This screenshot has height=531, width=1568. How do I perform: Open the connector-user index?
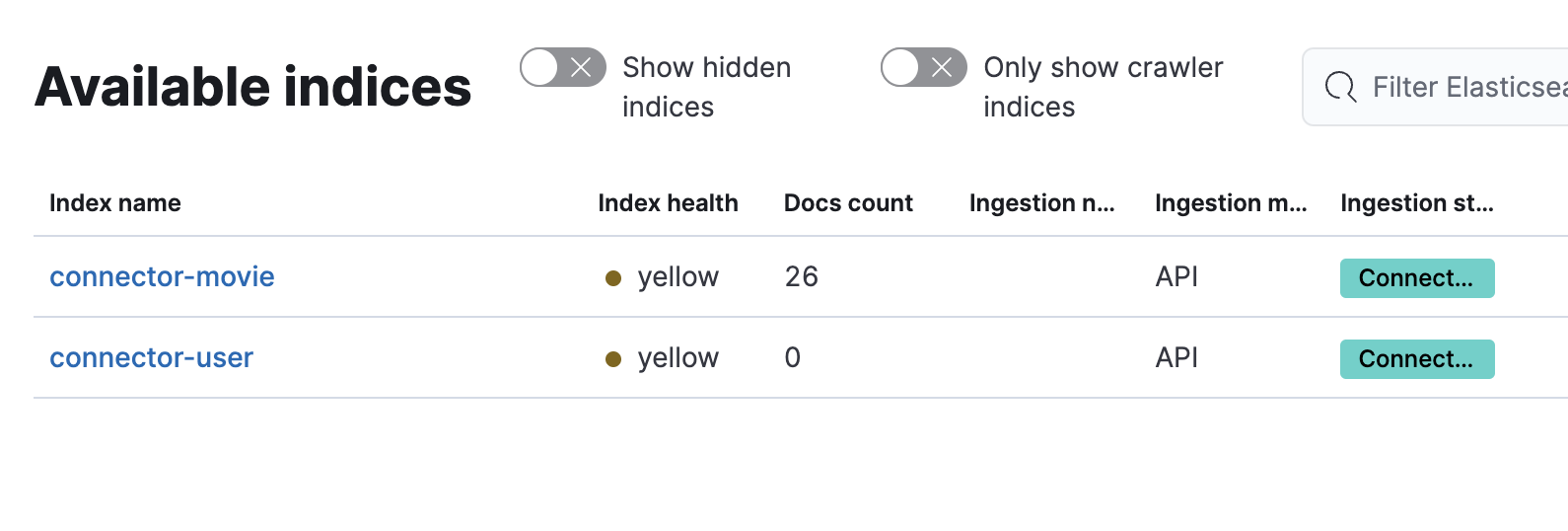click(x=151, y=357)
